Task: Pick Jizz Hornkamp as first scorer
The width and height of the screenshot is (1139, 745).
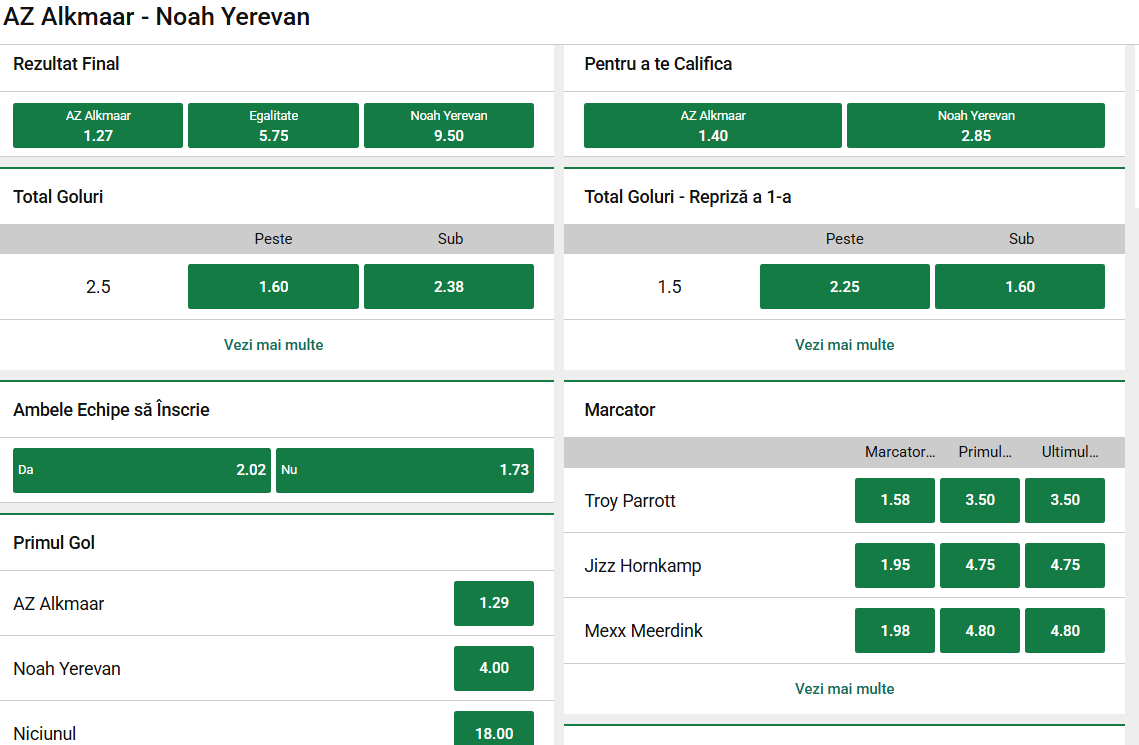Action: 980,565
